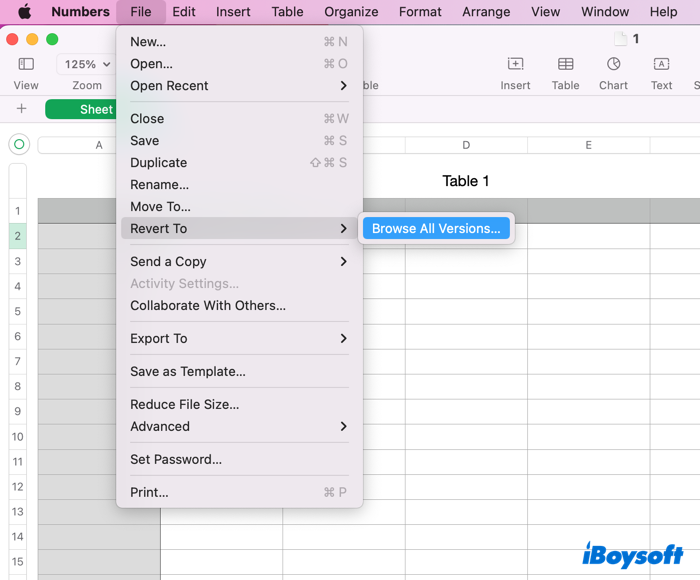Viewport: 700px width, 580px height.
Task: Open the Chart toolbar icon
Action: point(613,64)
